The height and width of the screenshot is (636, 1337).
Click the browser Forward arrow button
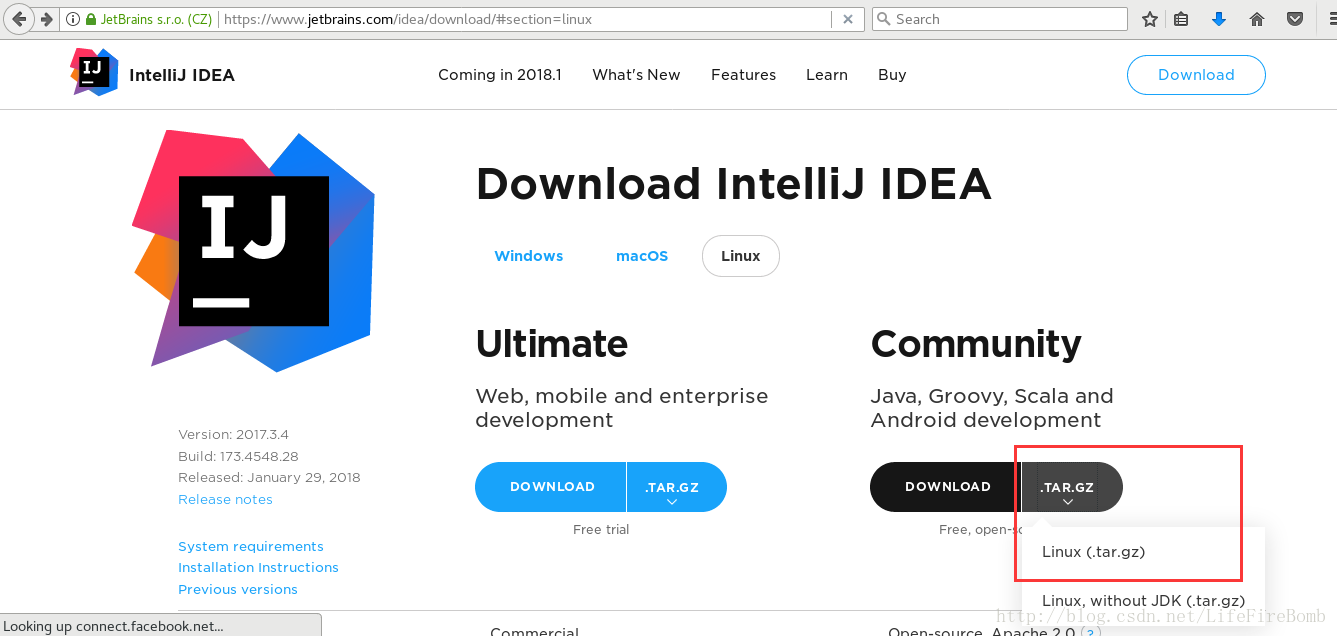pos(46,19)
